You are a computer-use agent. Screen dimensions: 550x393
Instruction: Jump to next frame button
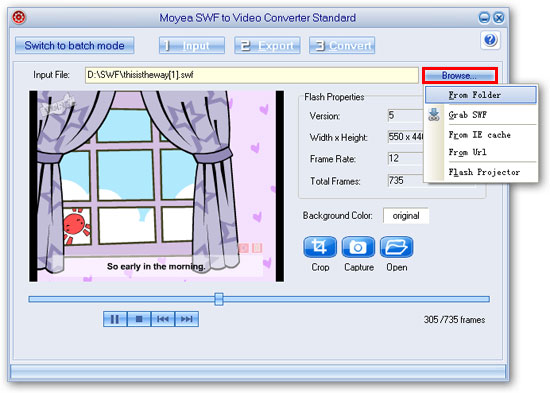click(187, 319)
